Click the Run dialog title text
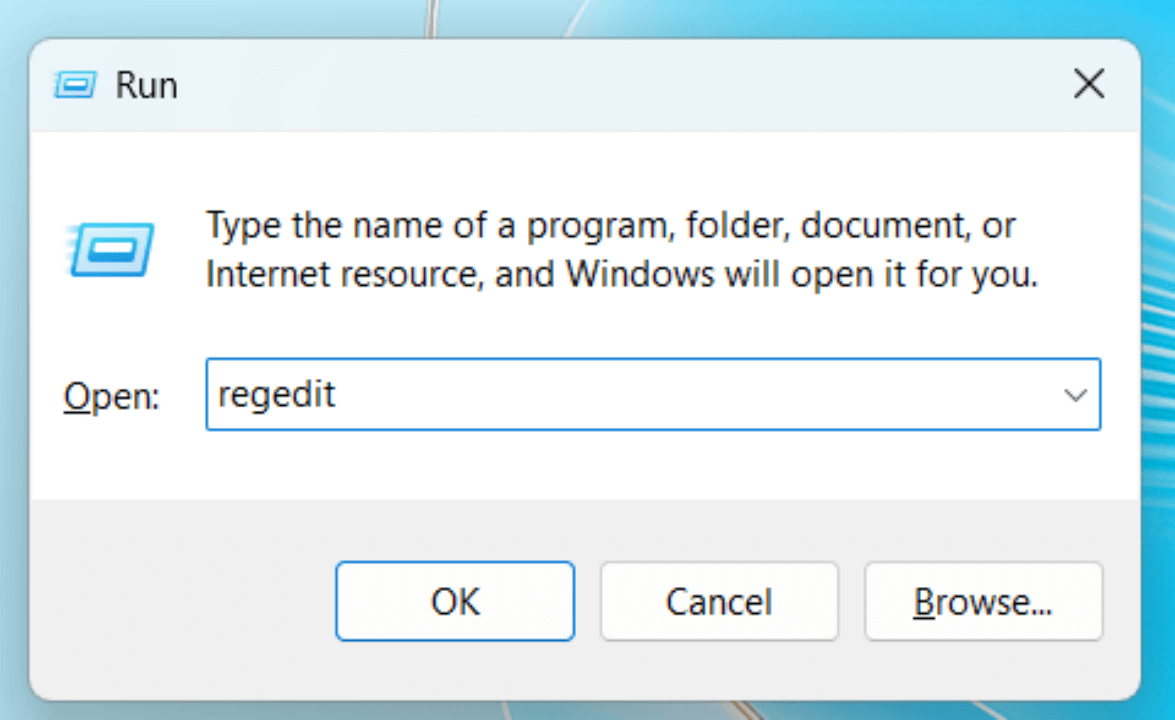 click(x=146, y=84)
